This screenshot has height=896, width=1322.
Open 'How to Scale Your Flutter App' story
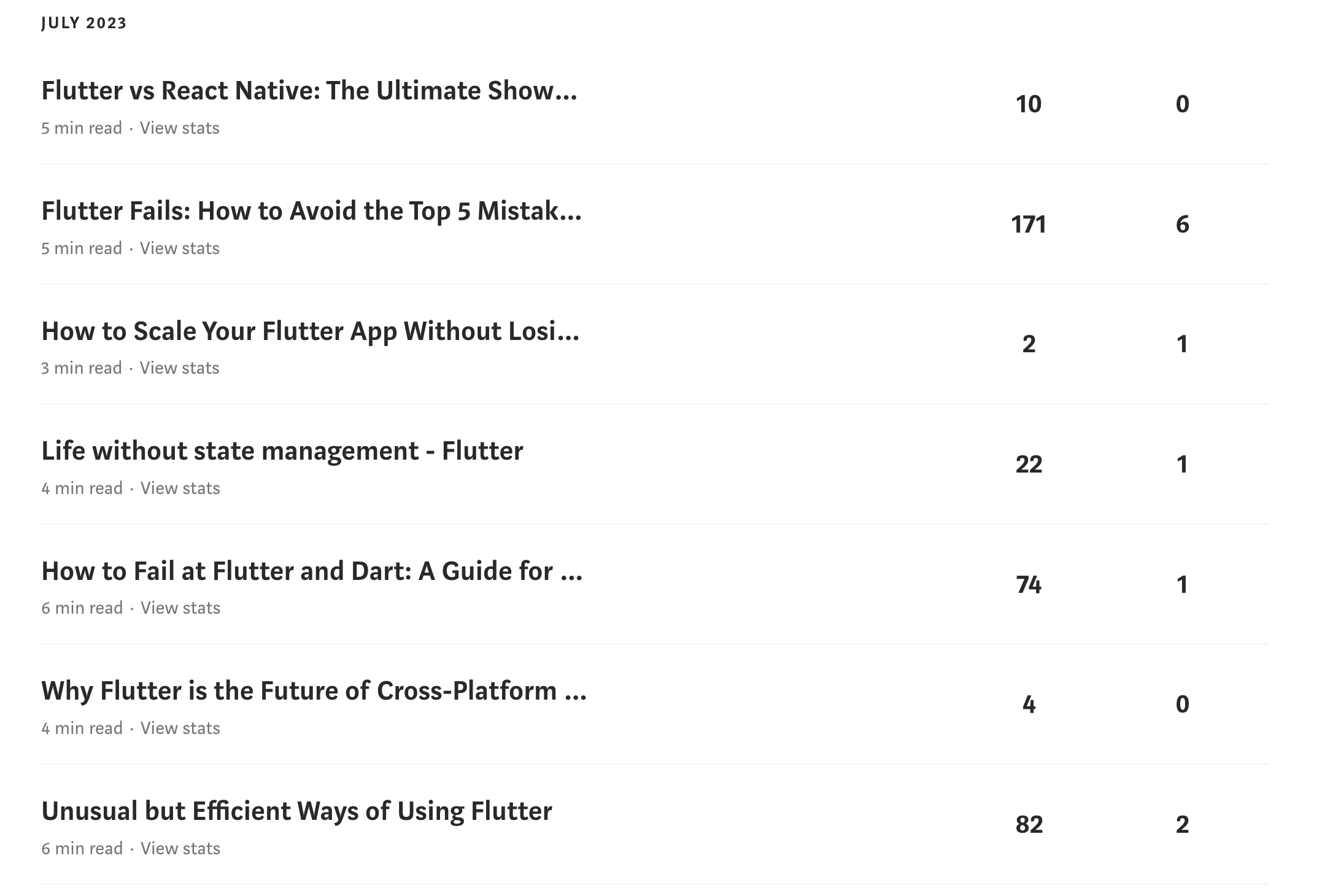(310, 331)
